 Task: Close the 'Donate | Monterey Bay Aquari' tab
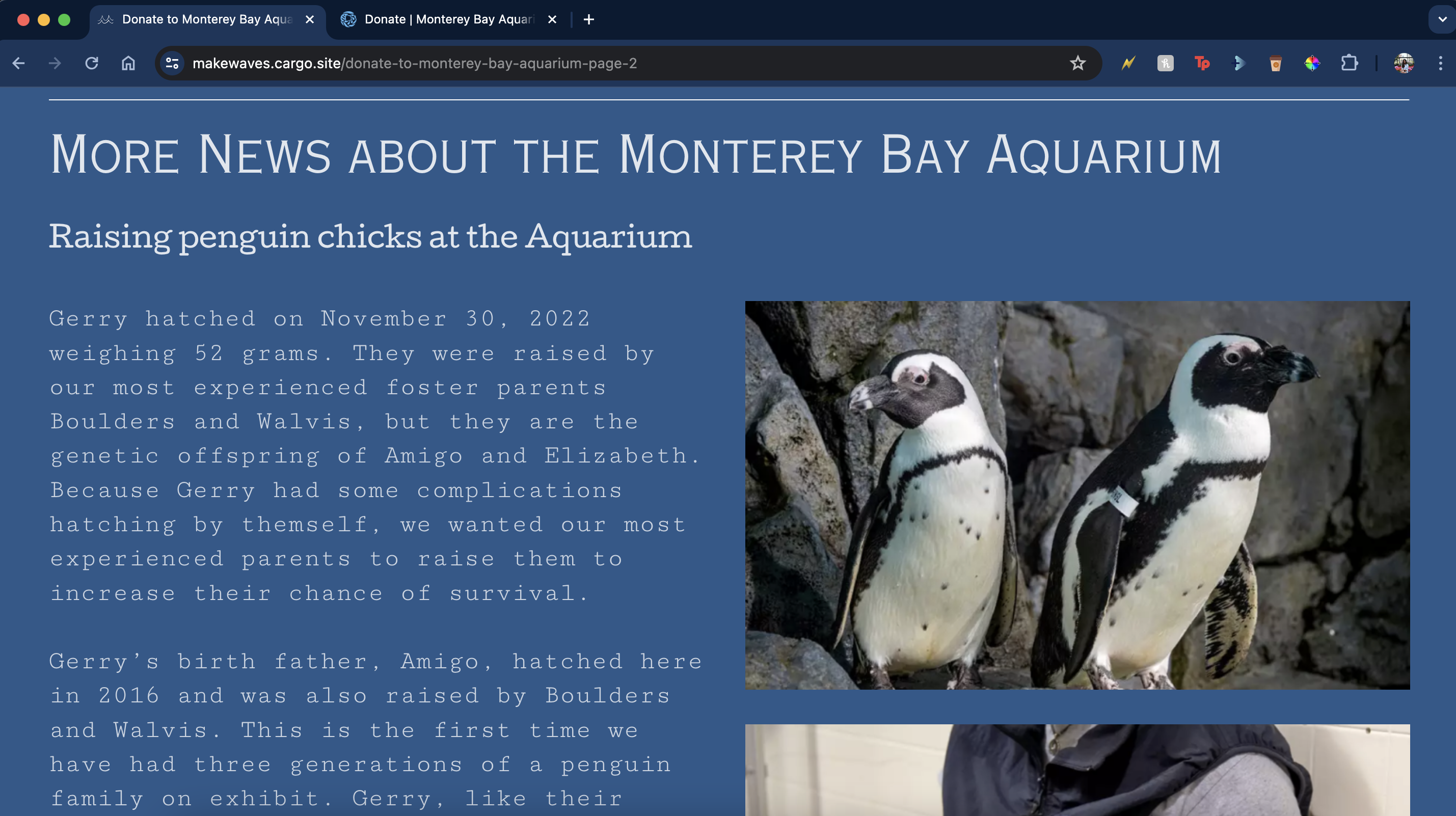point(552,20)
